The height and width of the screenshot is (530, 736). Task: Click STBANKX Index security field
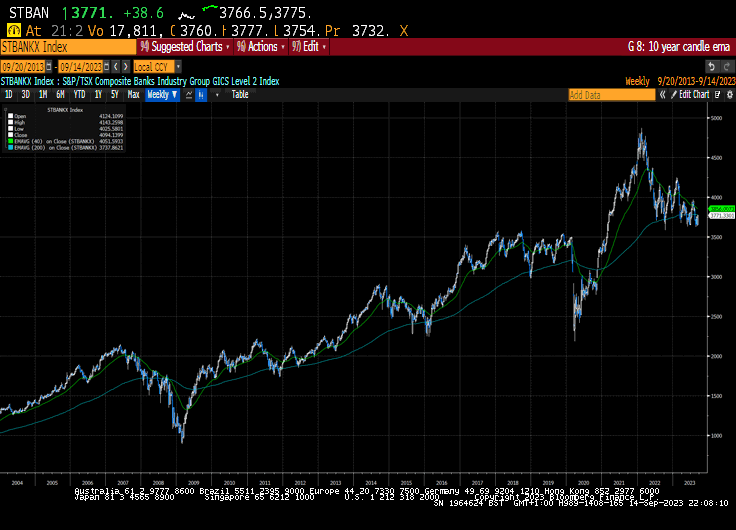68,47
